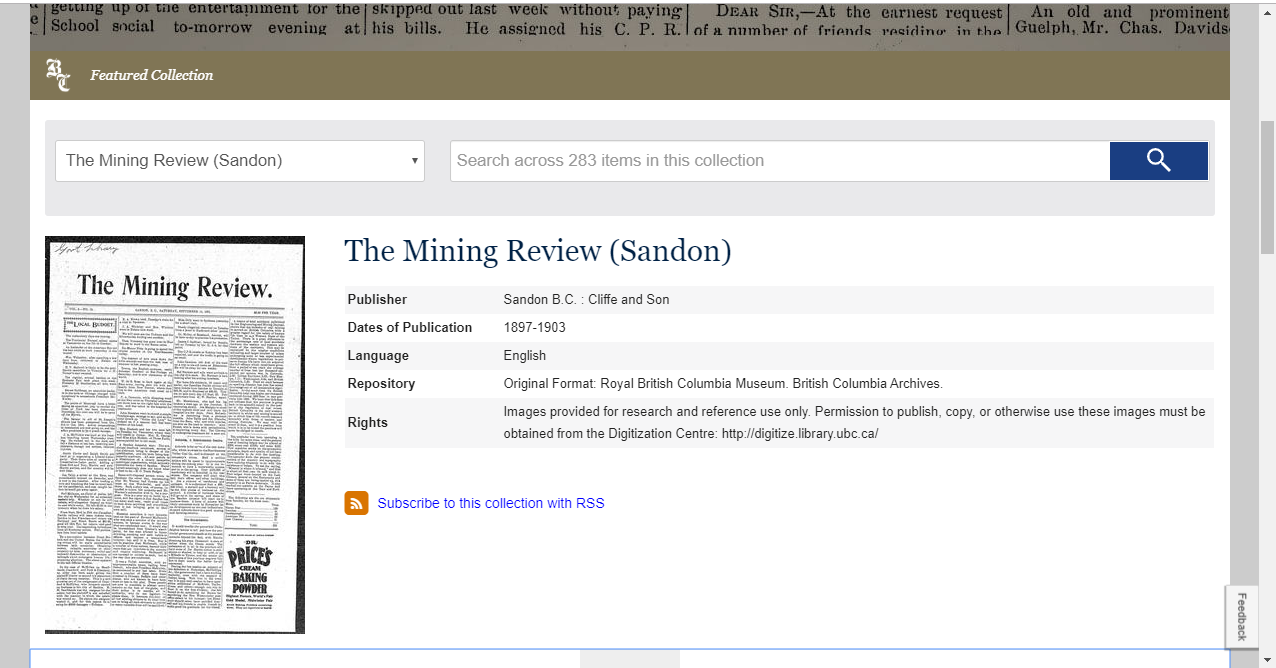1276x668 pixels.
Task: Open the Mining Review (Sandon) collection dropdown
Action: 240,161
